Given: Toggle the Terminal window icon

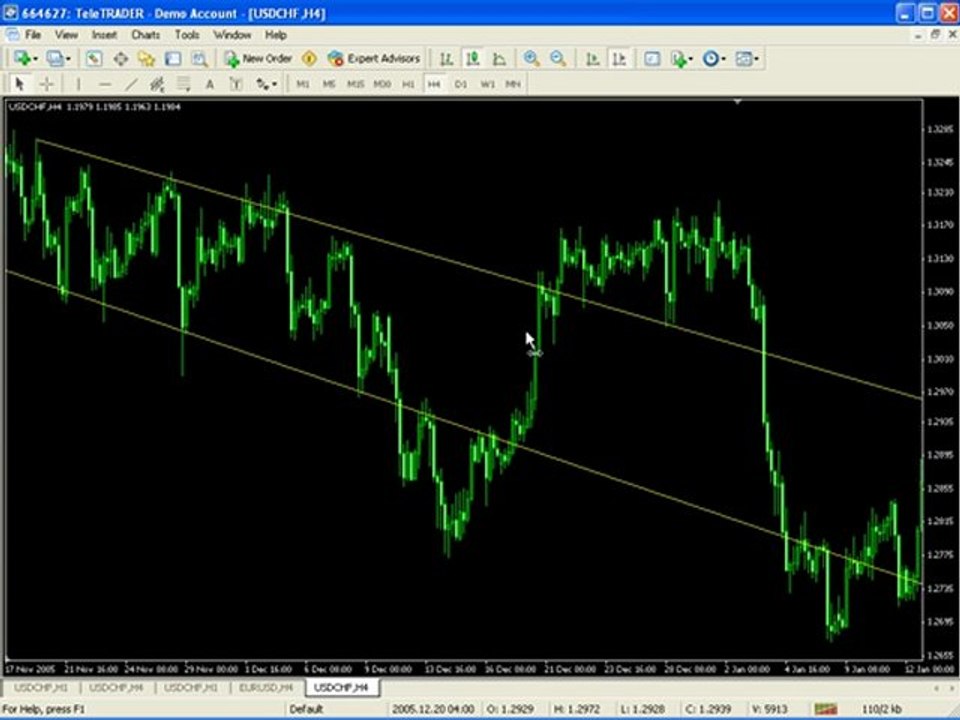Looking at the screenshot, I should (173, 59).
